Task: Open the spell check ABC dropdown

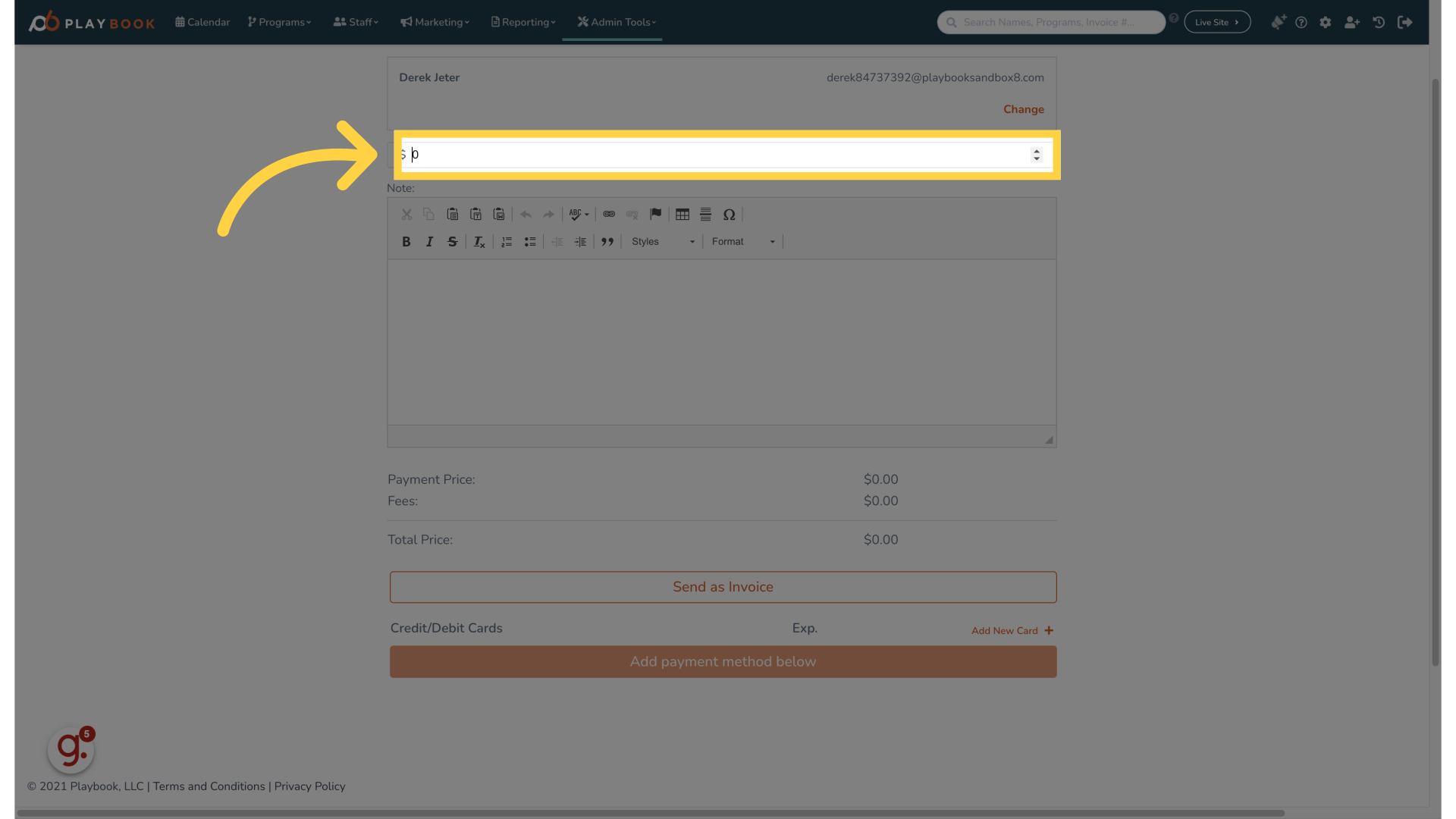Action: click(x=579, y=215)
